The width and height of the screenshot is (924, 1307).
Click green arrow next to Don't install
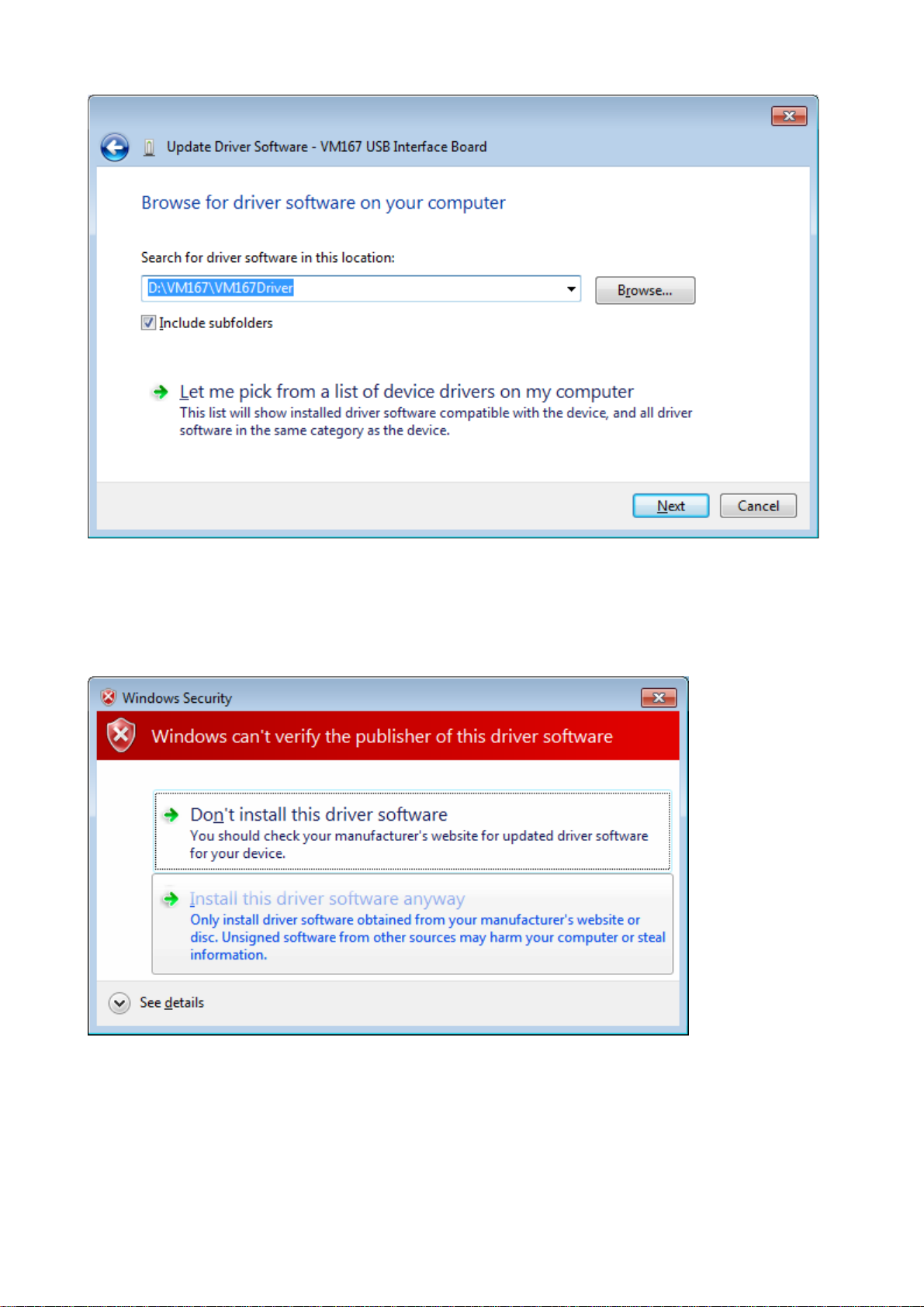pos(171,814)
